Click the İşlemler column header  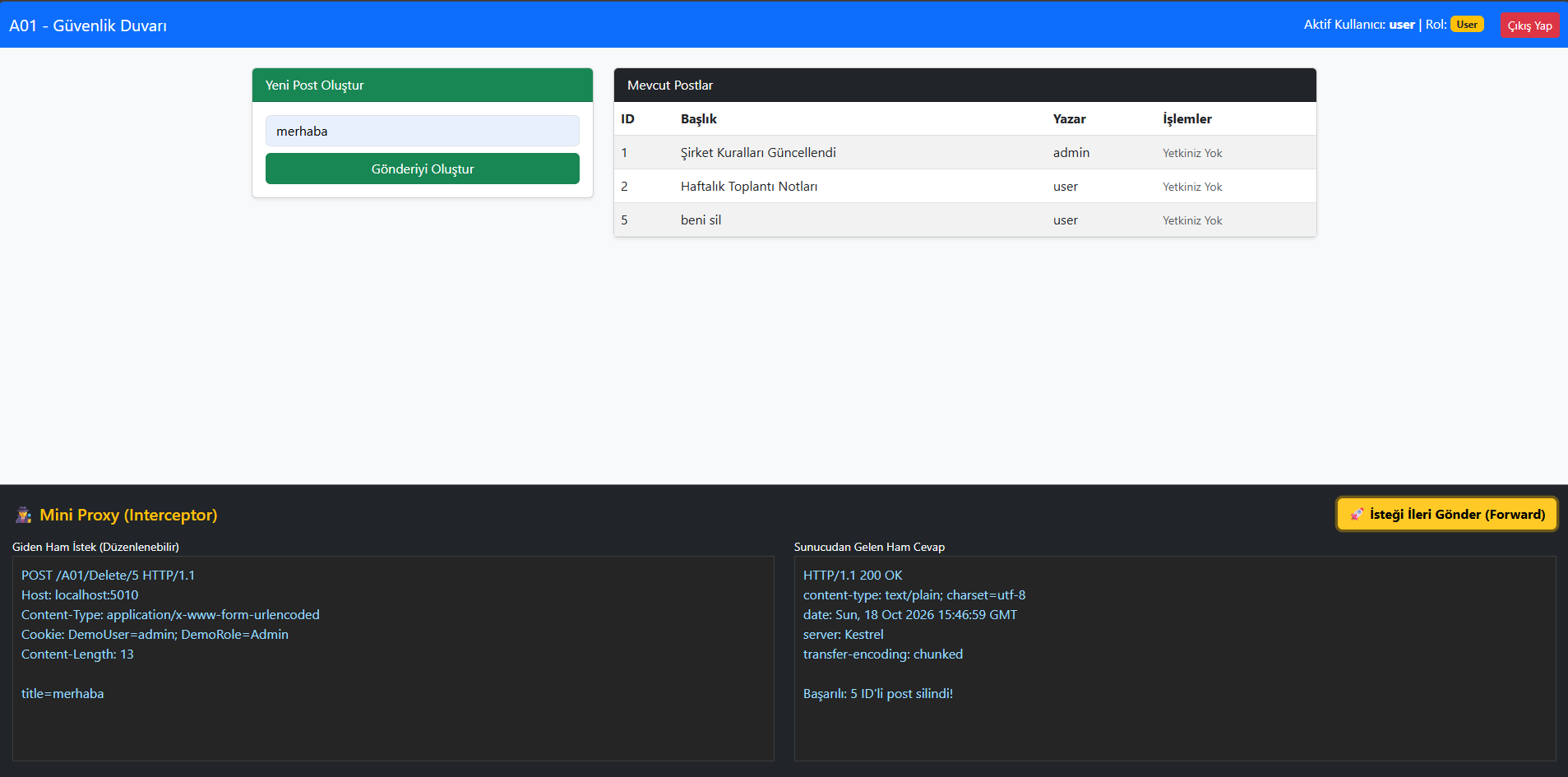1187,119
